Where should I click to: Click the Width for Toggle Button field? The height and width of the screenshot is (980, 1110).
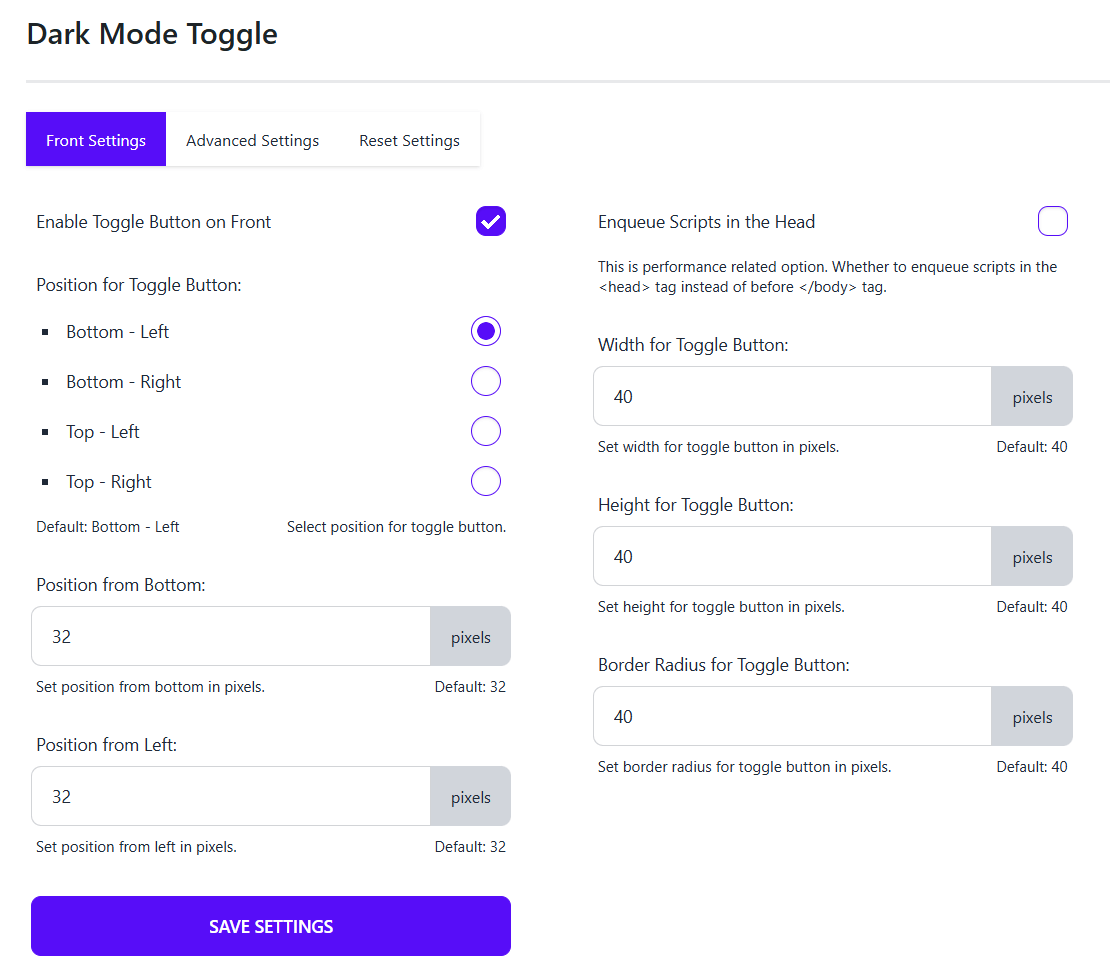coord(792,396)
